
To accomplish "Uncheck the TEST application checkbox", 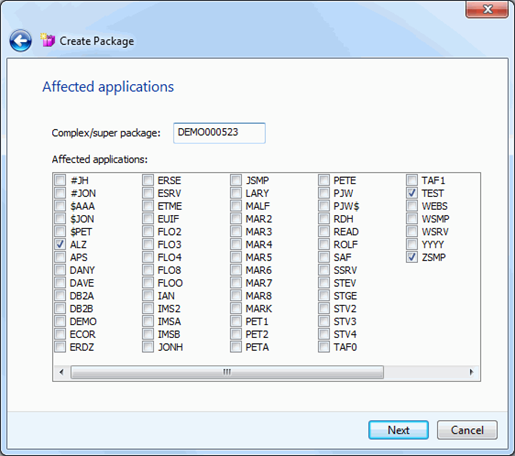I will pos(412,193).
